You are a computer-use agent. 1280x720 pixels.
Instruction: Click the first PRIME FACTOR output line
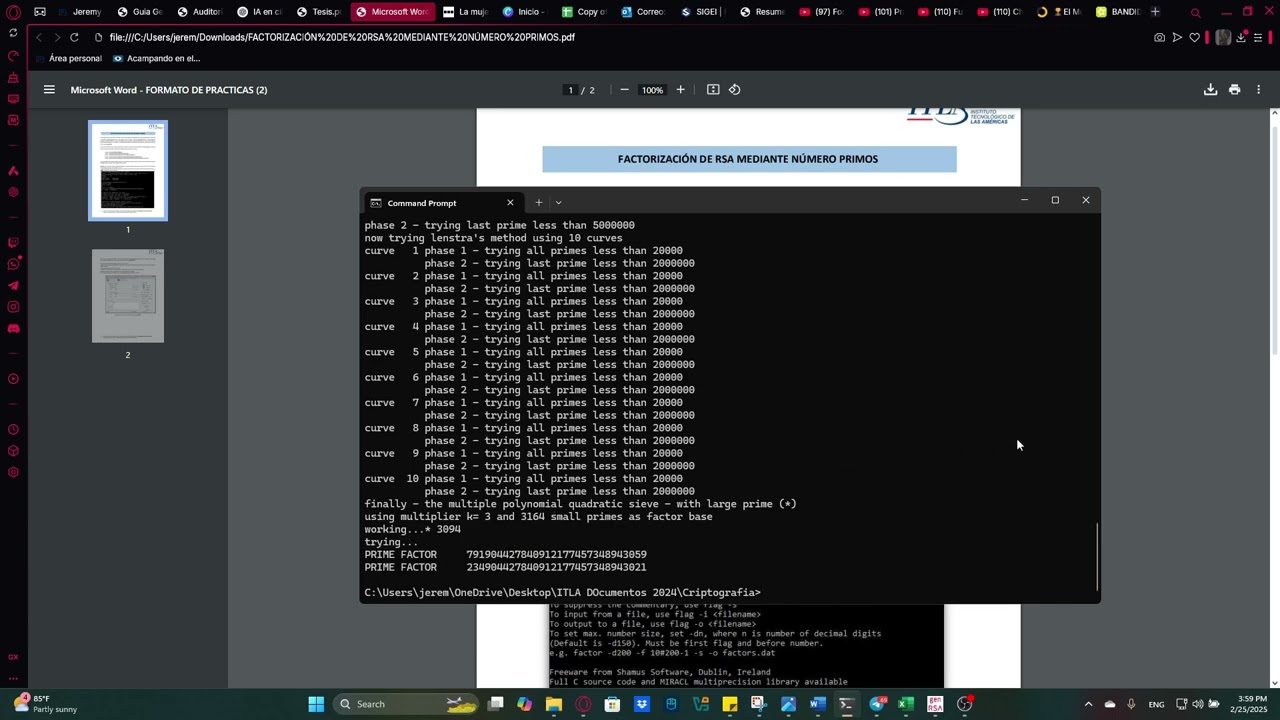coord(506,554)
